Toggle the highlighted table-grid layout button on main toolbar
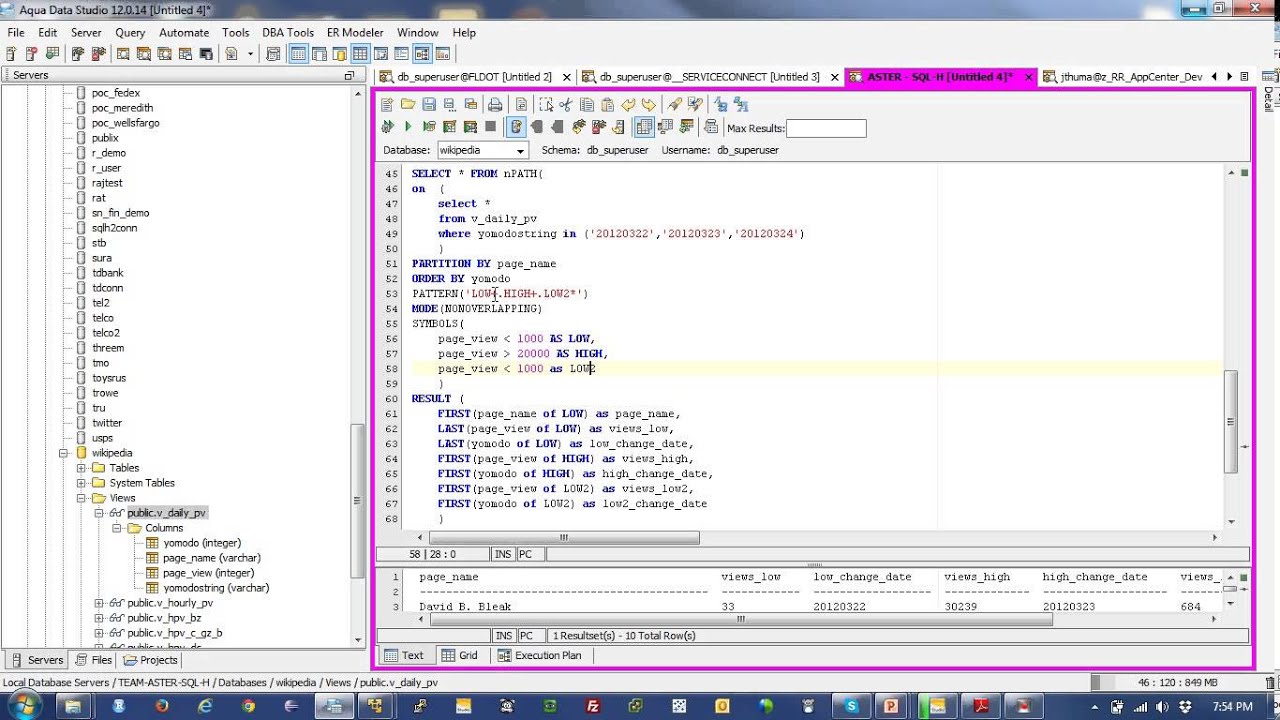Screen dimensions: 1280x720 [x=360, y=54]
